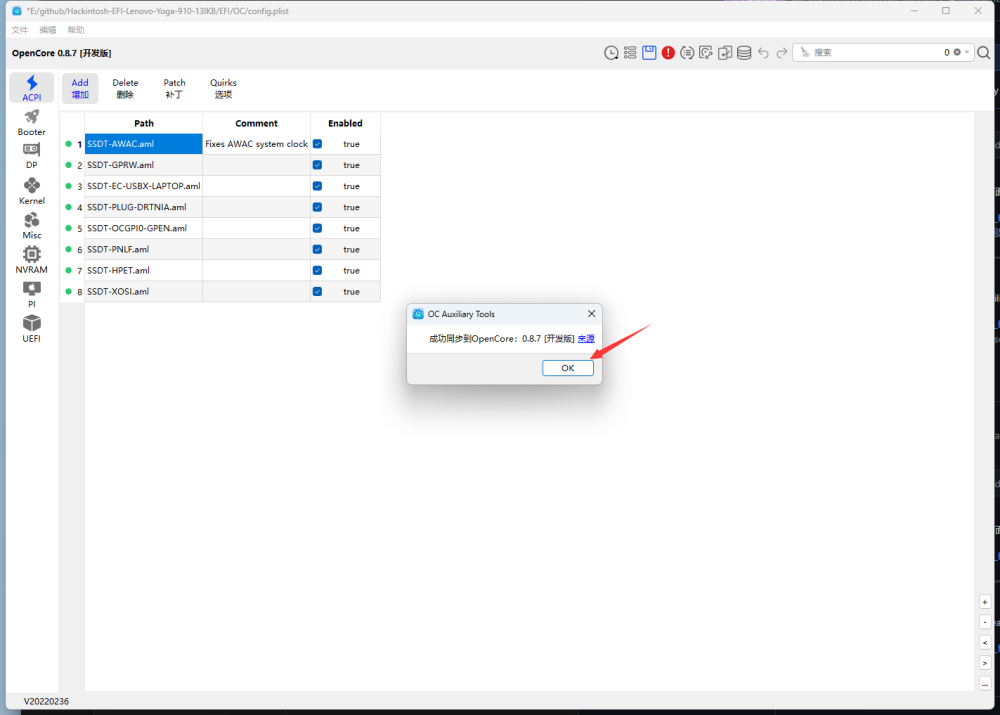This screenshot has height=715, width=1000.
Task: Click the Comment column header
Action: [x=256, y=123]
